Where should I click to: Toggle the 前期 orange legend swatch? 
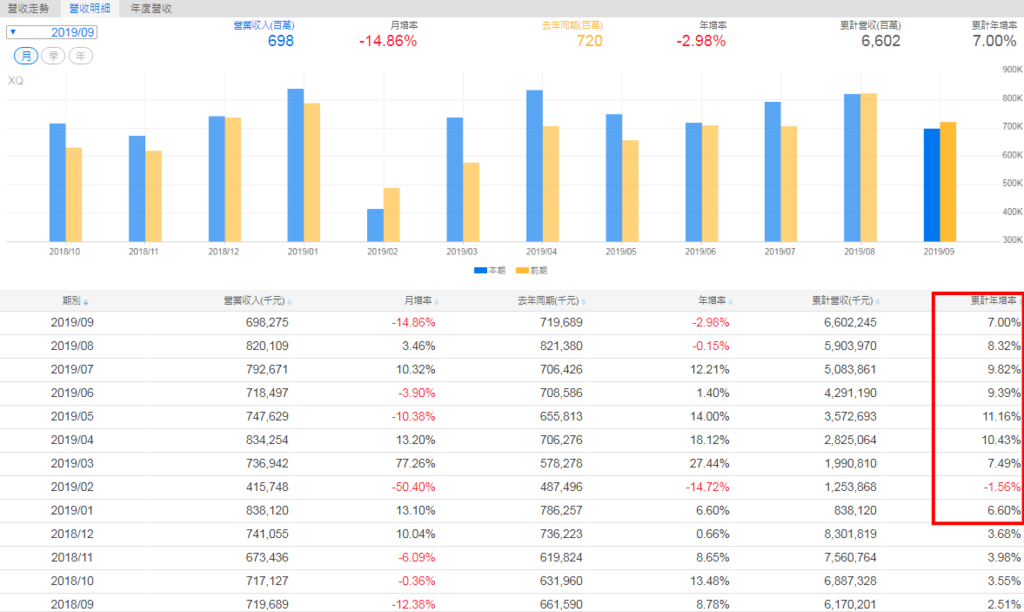click(x=522, y=270)
